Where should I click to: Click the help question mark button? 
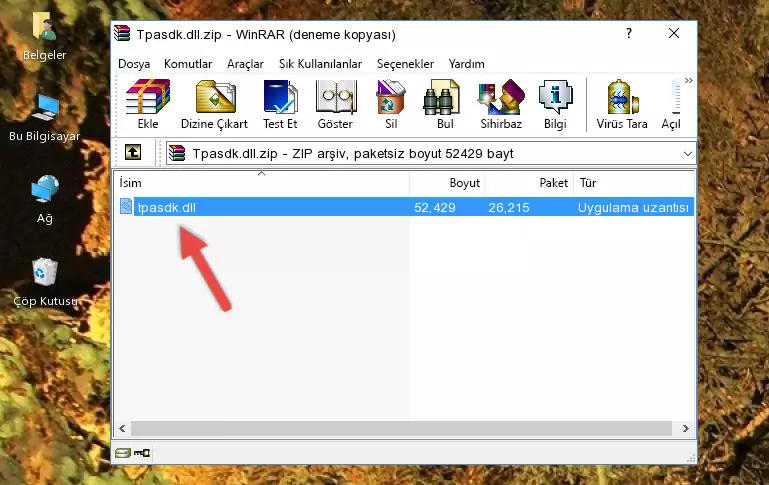point(629,33)
